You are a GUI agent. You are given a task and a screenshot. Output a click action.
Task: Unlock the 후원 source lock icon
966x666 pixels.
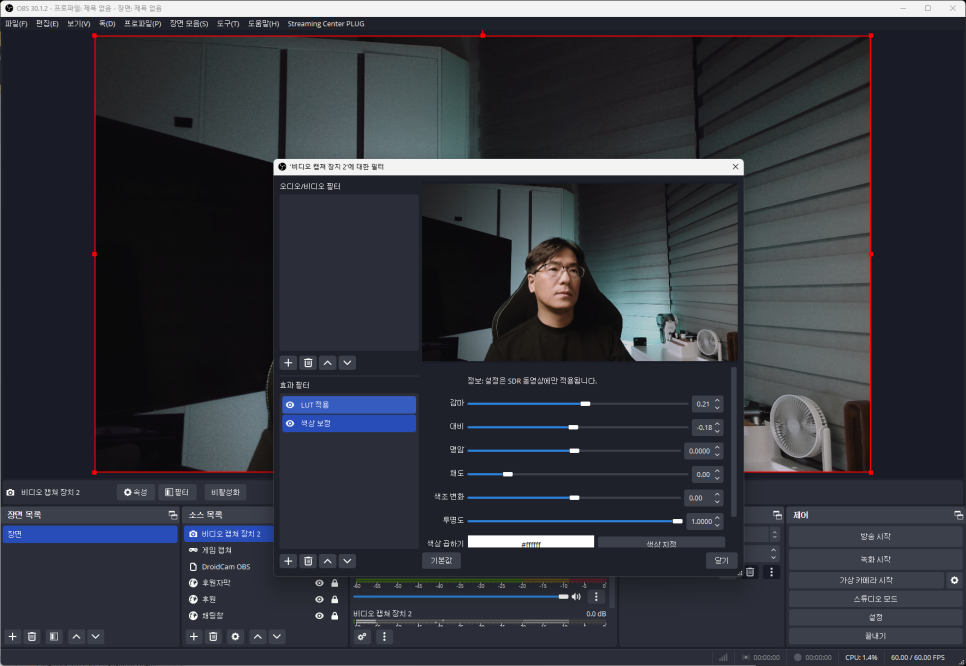click(335, 599)
